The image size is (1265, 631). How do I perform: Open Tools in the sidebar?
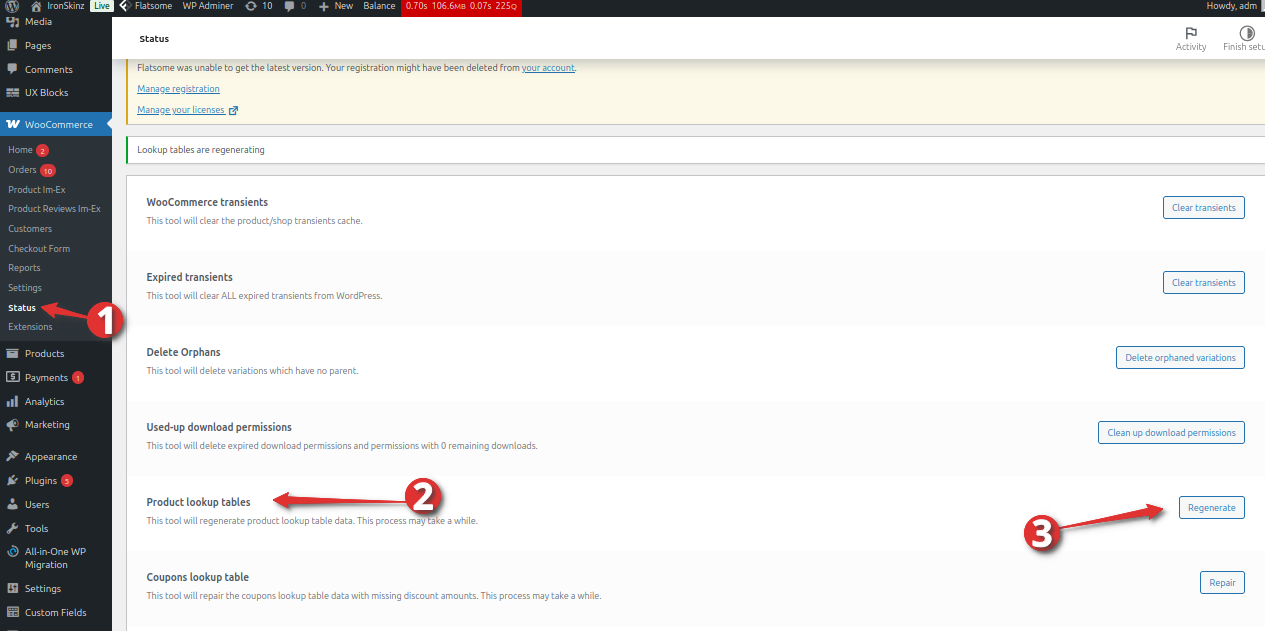36,529
